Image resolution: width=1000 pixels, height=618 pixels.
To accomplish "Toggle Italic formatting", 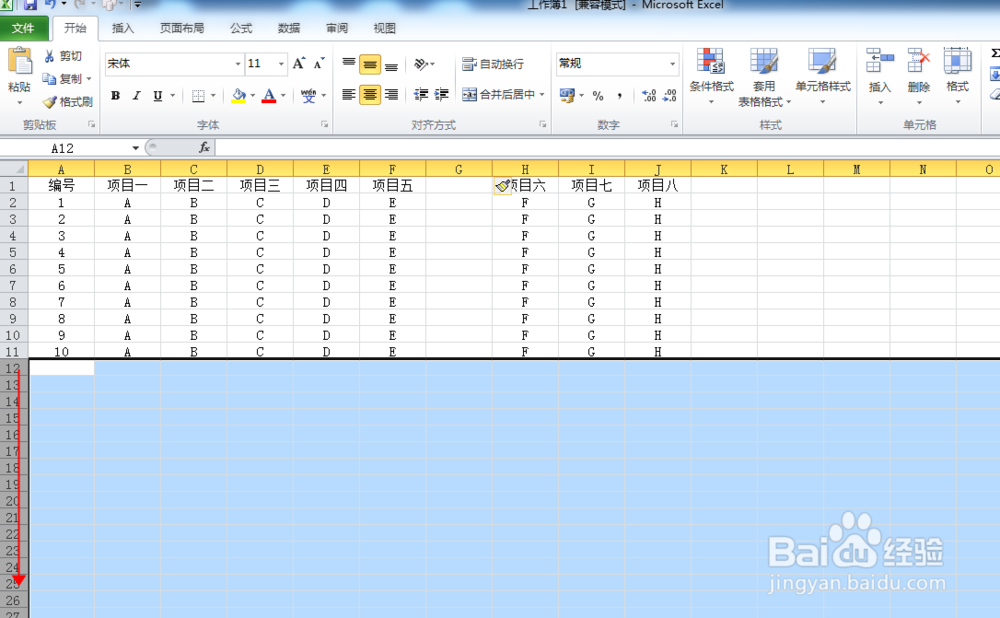I will (x=136, y=96).
